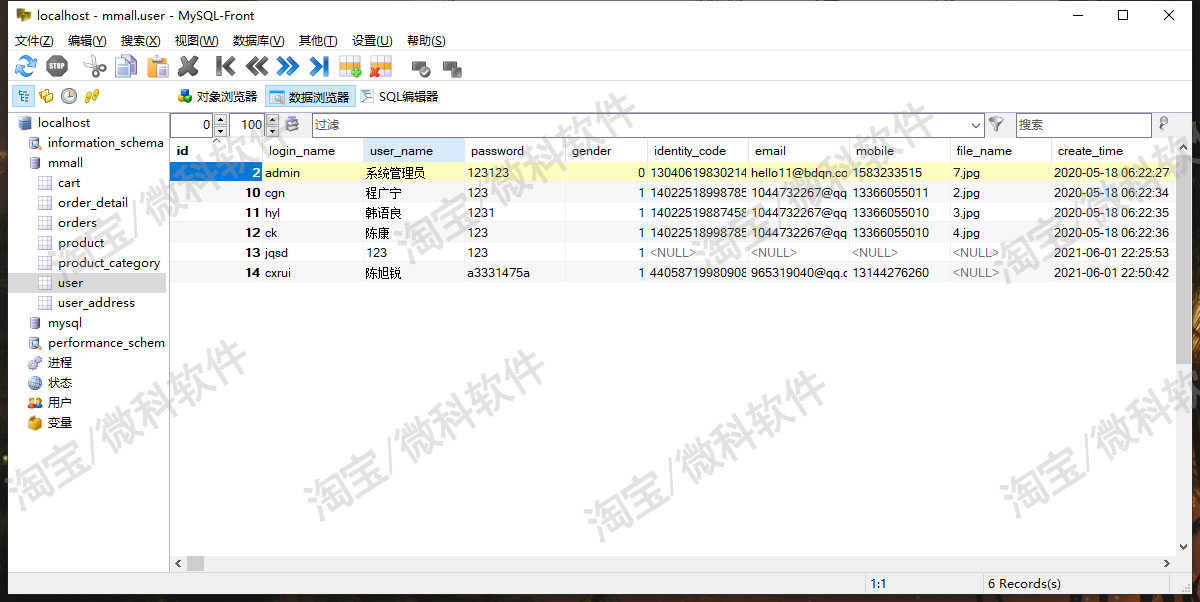The image size is (1200, 602).
Task: Click the offset 0 number field
Action: click(x=192, y=125)
